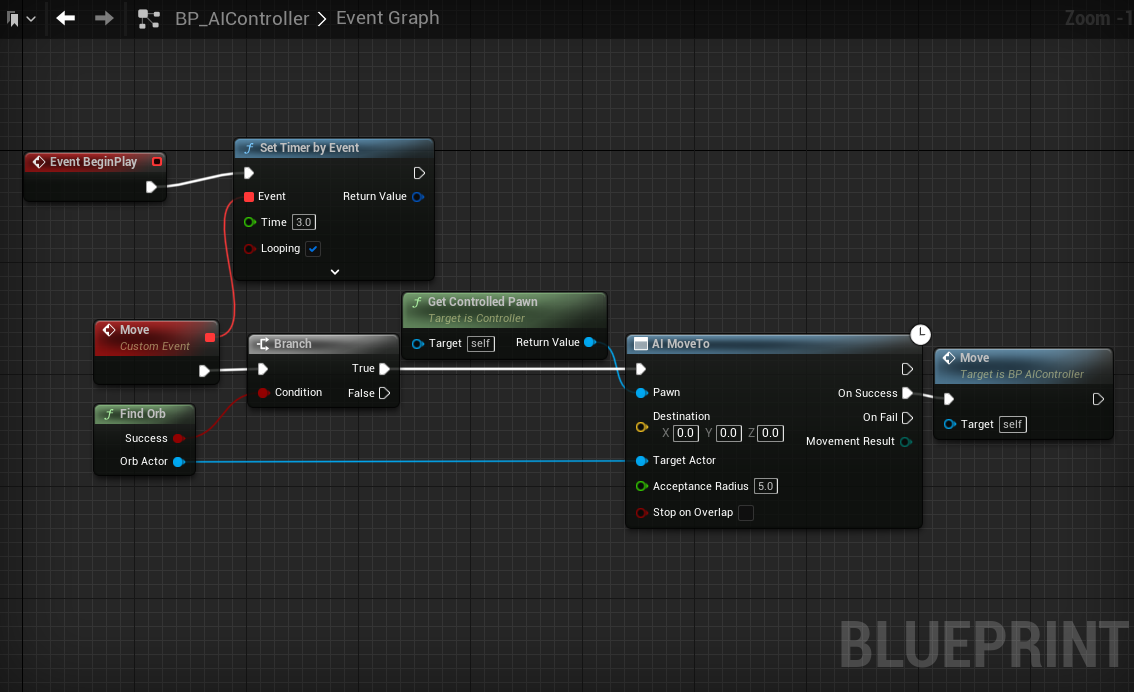Expand the Set Timer by Event node
The height and width of the screenshot is (692, 1134).
[335, 271]
